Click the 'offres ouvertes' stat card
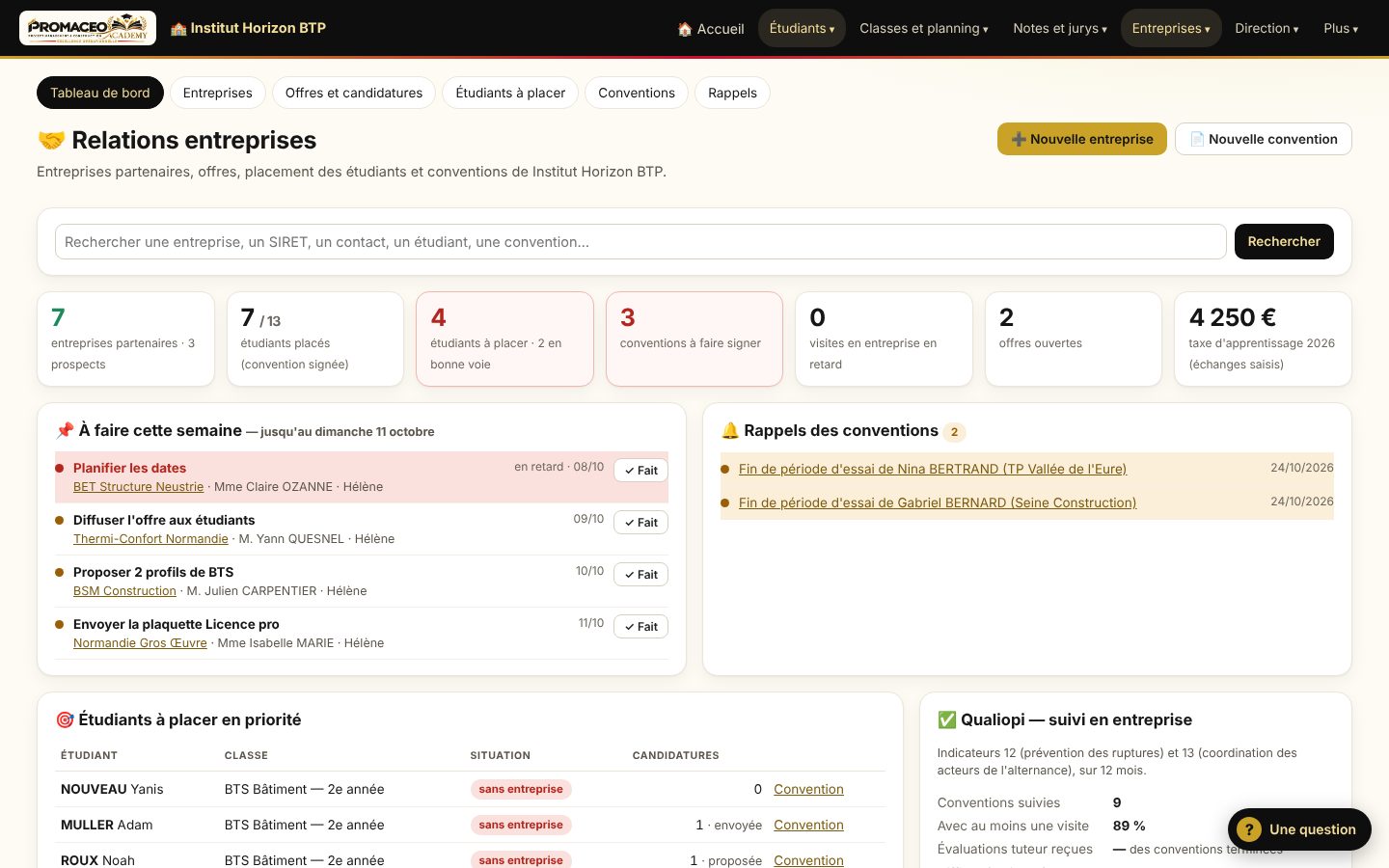The height and width of the screenshot is (868, 1389). coord(1074,339)
